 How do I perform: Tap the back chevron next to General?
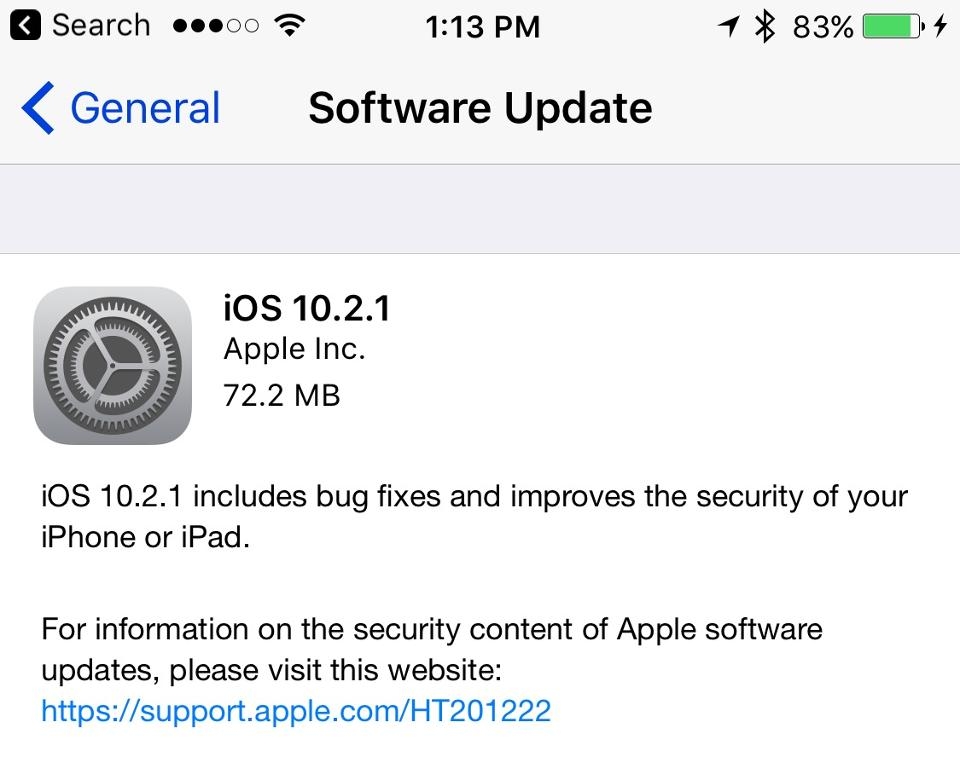[x=36, y=107]
